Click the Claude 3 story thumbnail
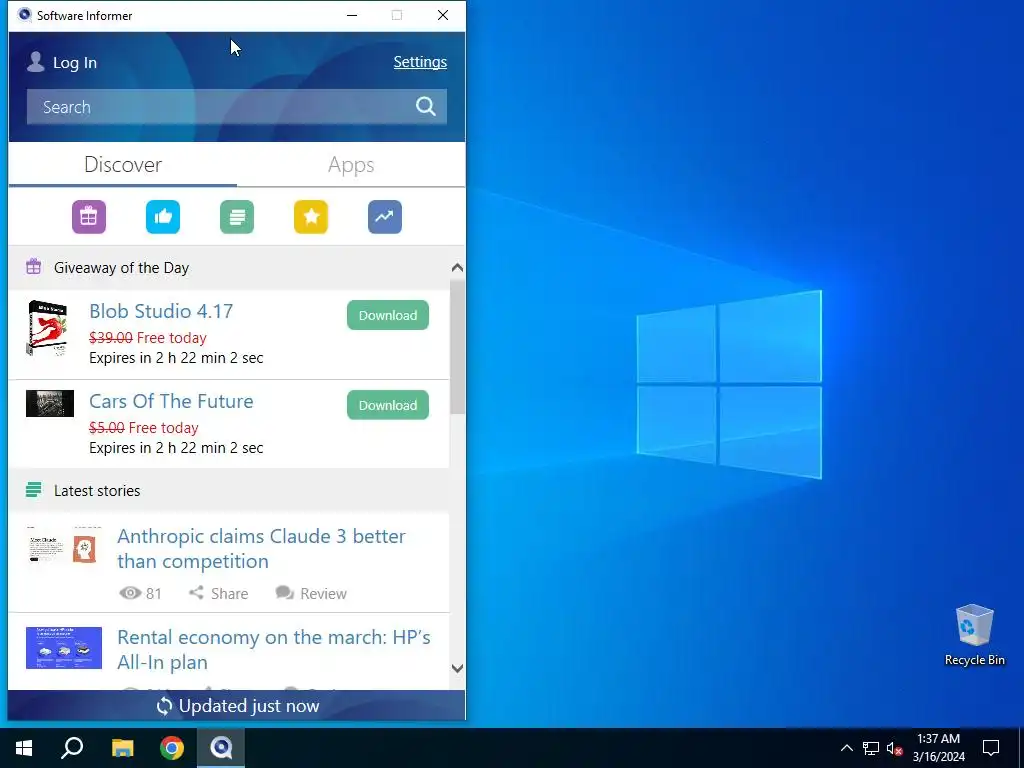The height and width of the screenshot is (768, 1024). click(x=64, y=545)
